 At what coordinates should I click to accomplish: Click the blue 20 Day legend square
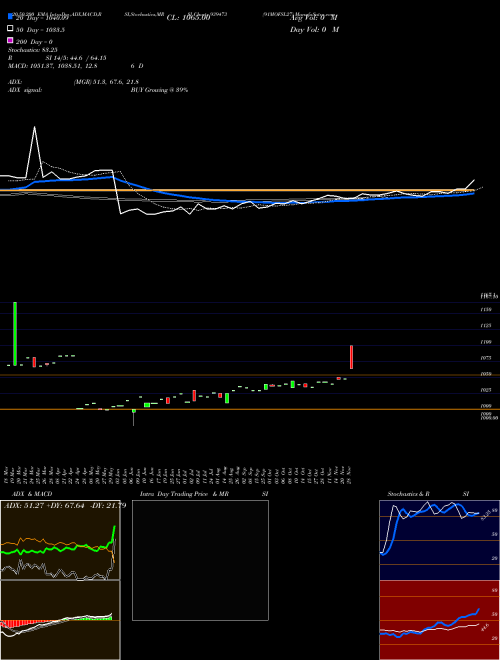(10, 17)
